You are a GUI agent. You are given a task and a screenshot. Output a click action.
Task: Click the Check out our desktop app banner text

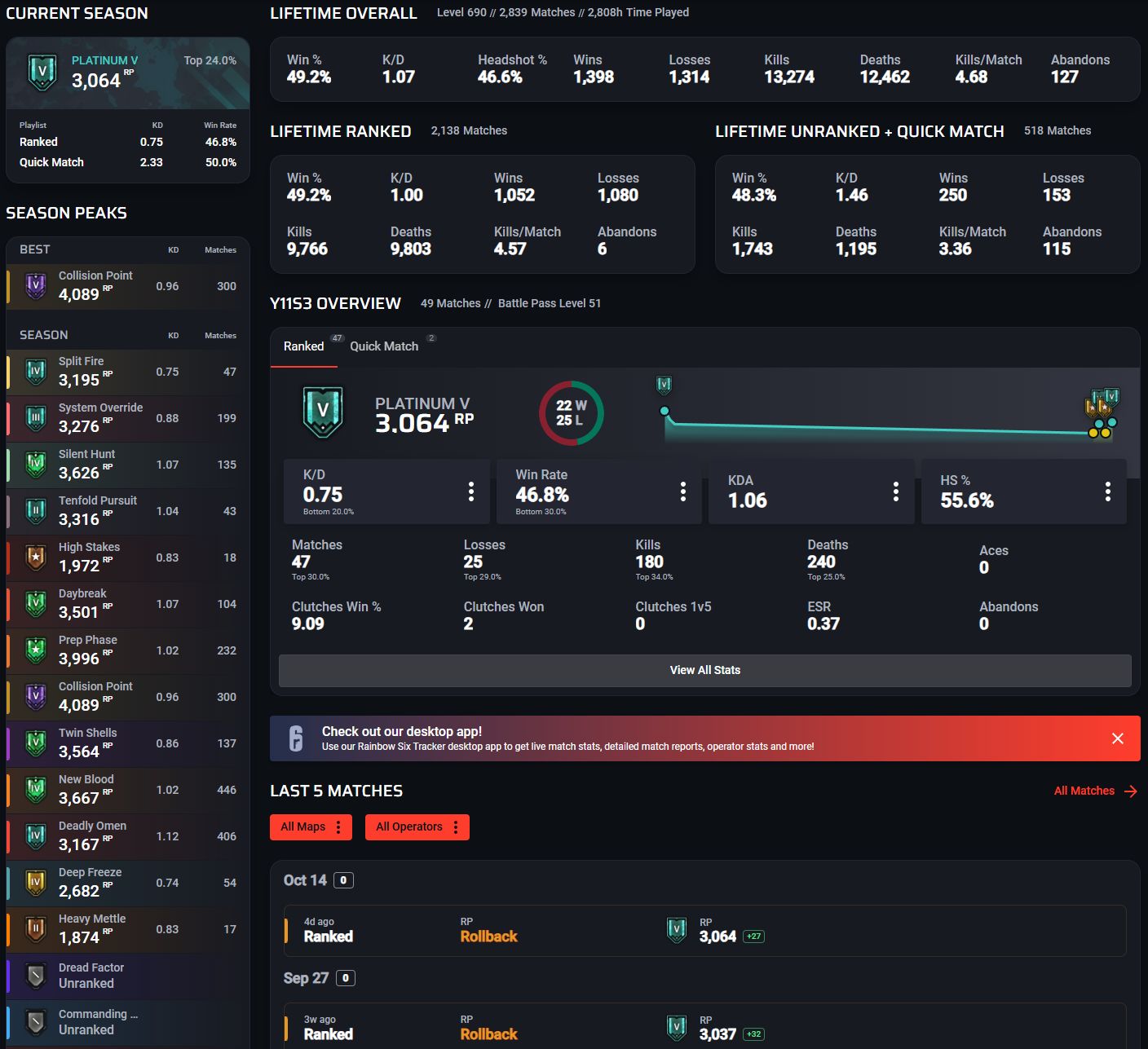(402, 731)
